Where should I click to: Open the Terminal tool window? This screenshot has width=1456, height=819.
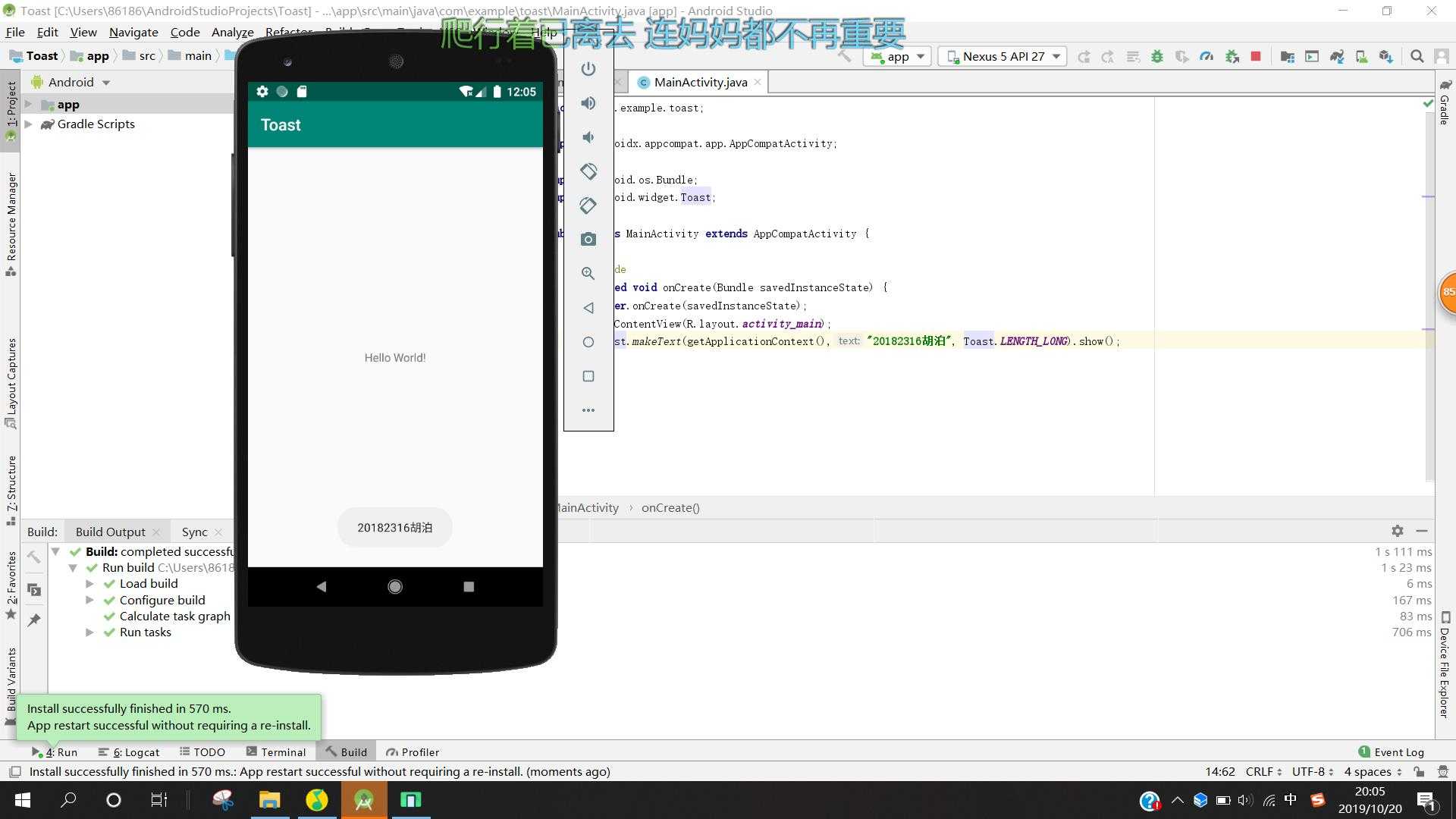click(x=275, y=752)
